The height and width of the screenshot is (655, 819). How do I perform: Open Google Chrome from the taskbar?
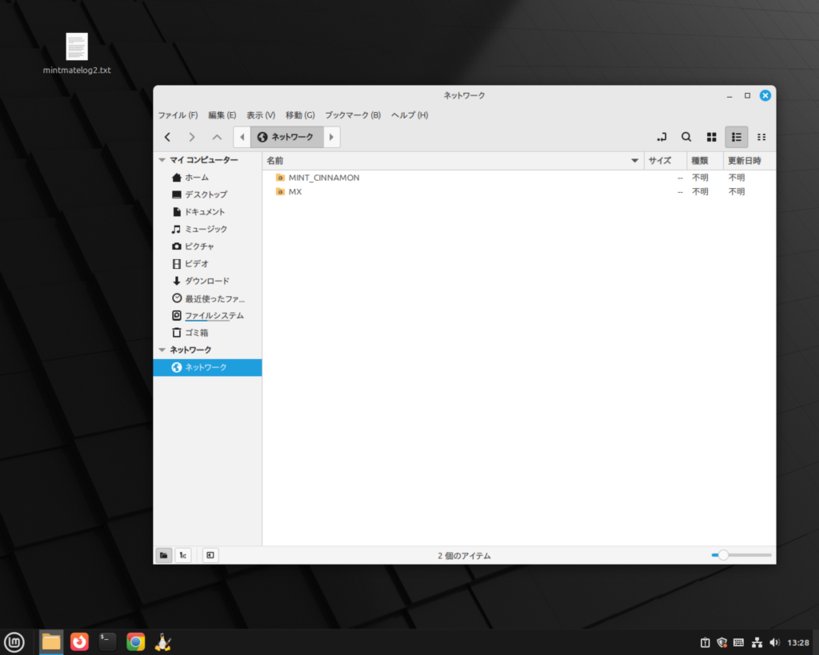coord(135,642)
